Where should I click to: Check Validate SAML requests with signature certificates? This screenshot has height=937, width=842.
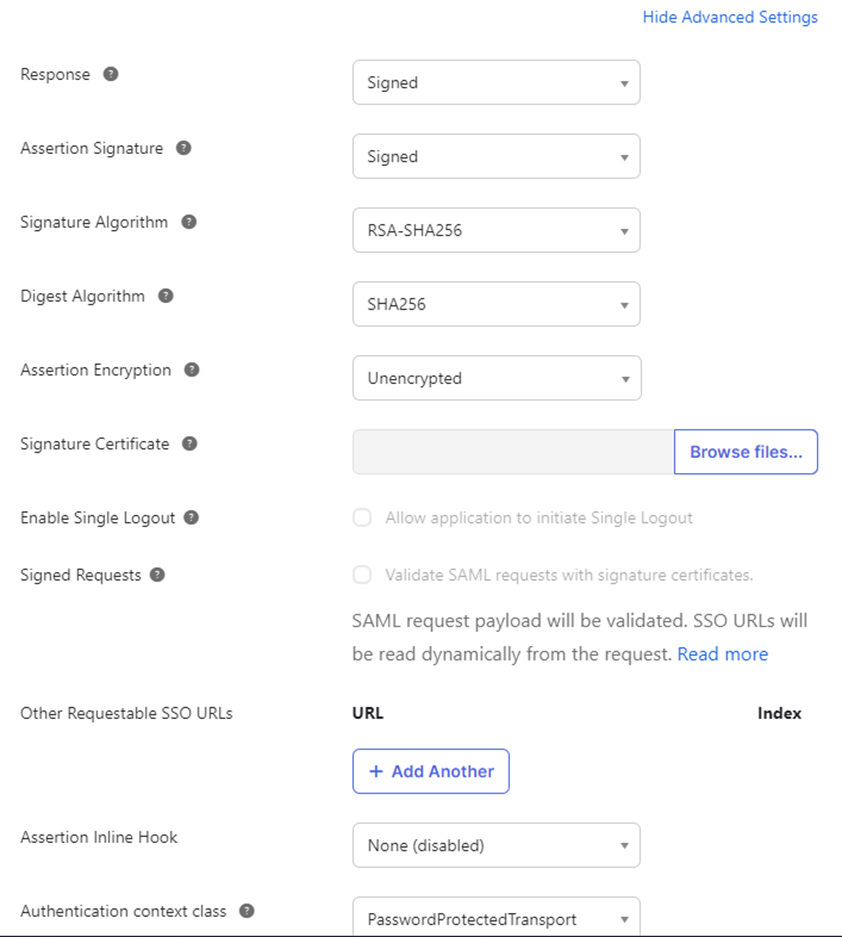tap(362, 575)
